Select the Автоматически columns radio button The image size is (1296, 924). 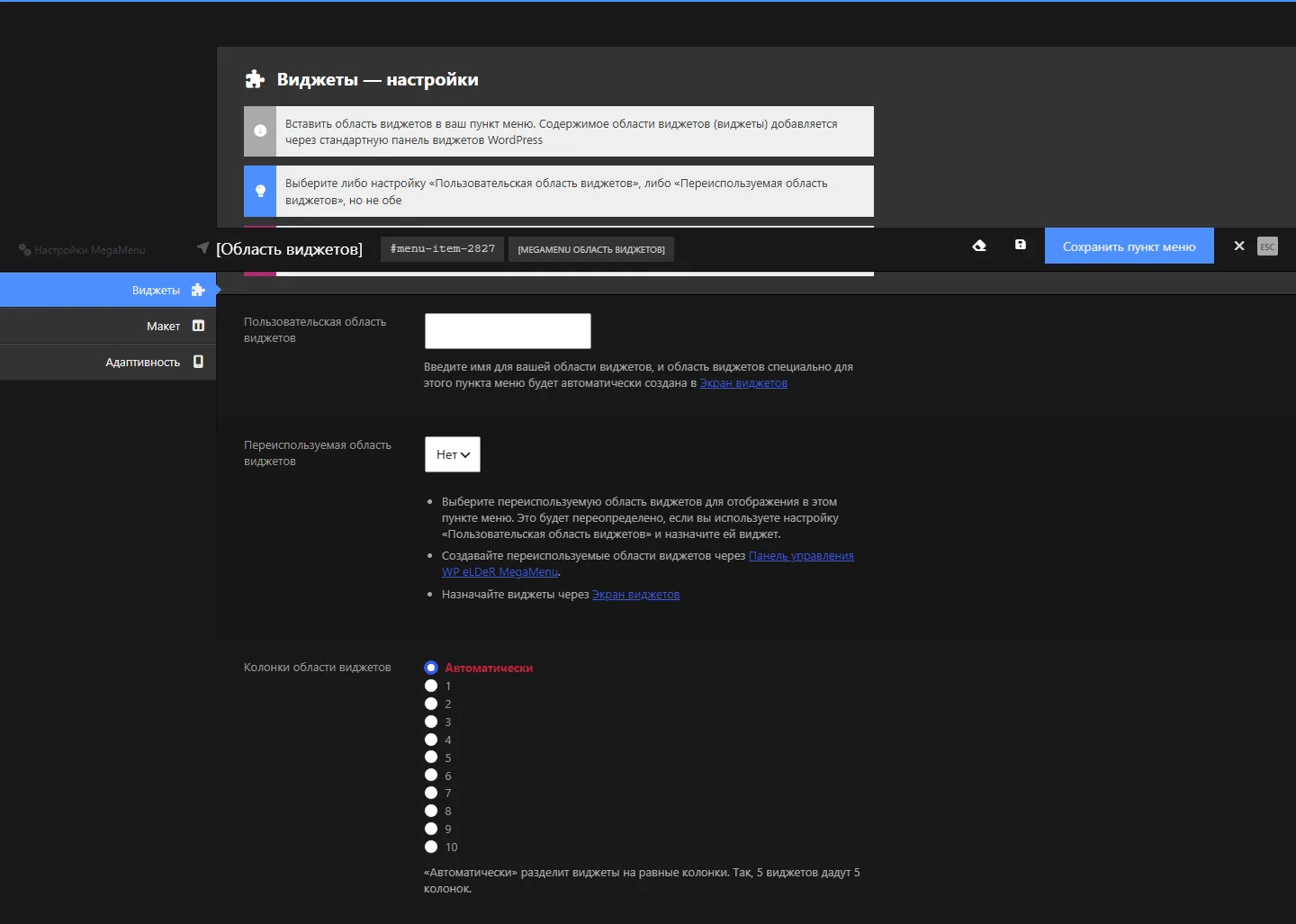[x=431, y=668]
